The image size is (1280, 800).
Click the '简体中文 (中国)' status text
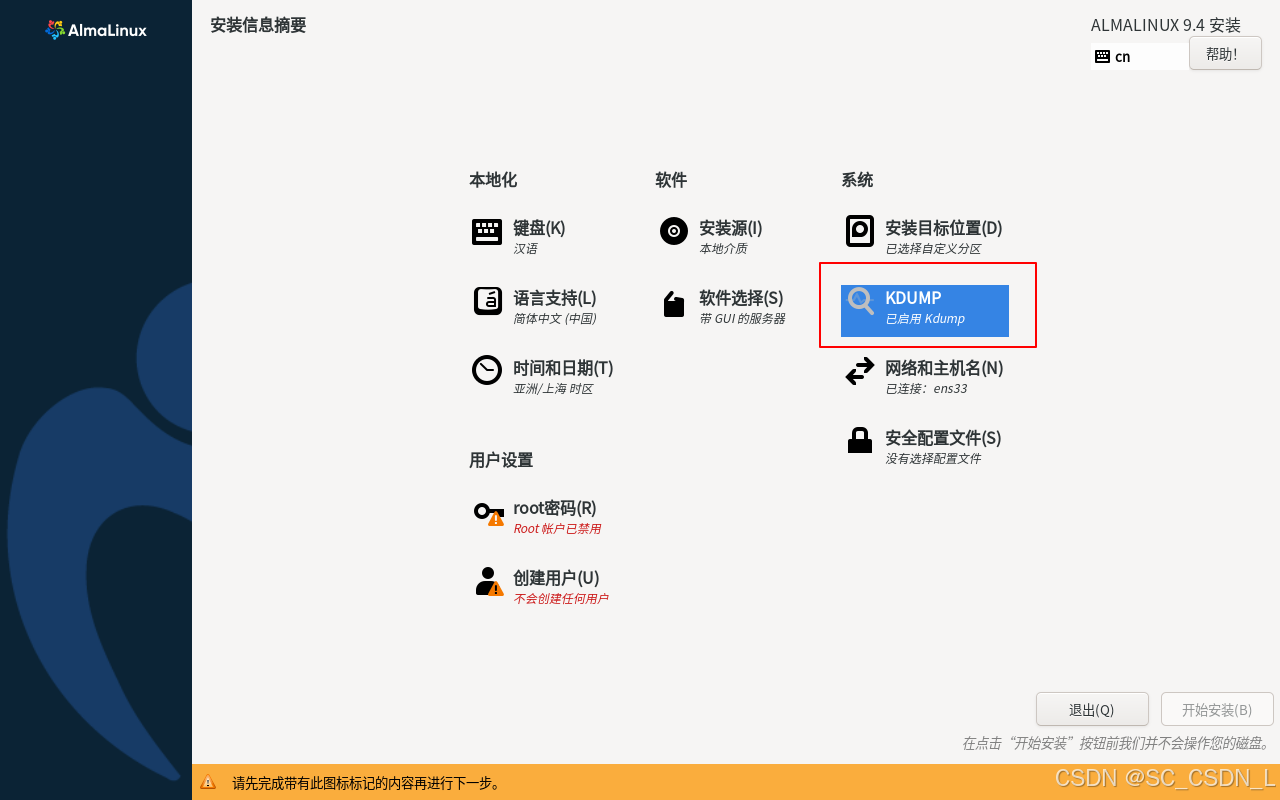tap(555, 319)
